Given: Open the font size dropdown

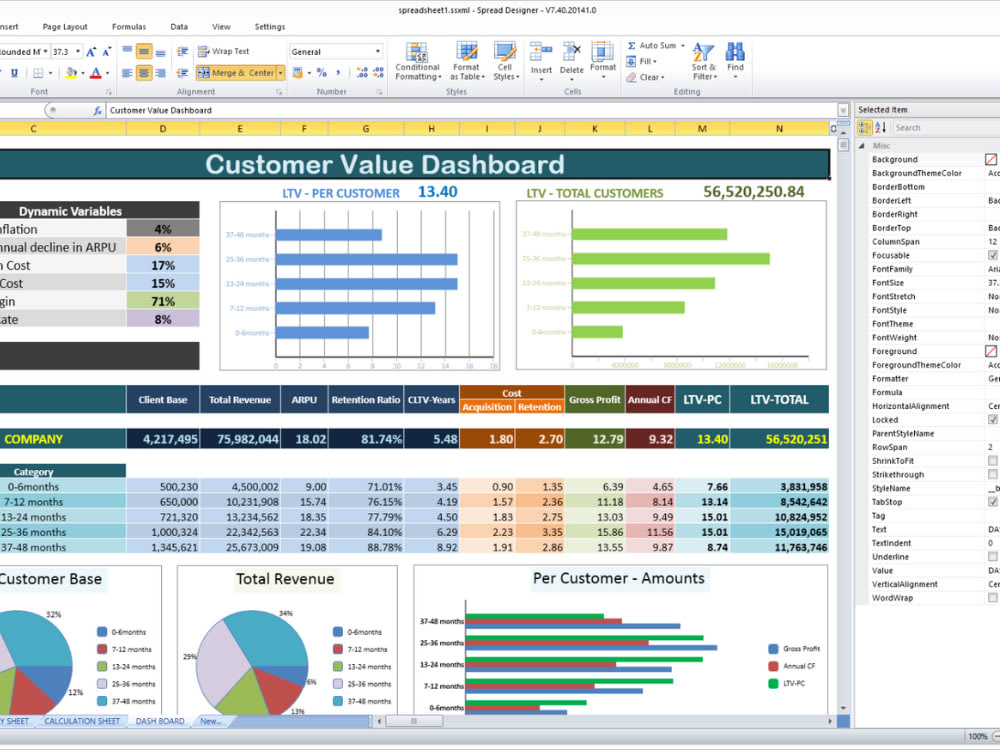Looking at the screenshot, I should pos(78,52).
